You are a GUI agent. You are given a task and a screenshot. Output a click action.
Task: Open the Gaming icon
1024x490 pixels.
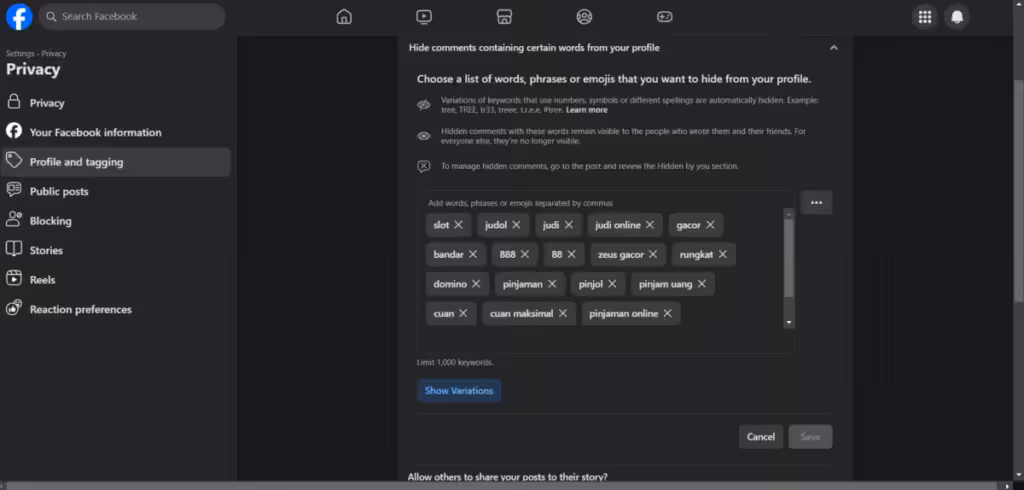pos(664,17)
